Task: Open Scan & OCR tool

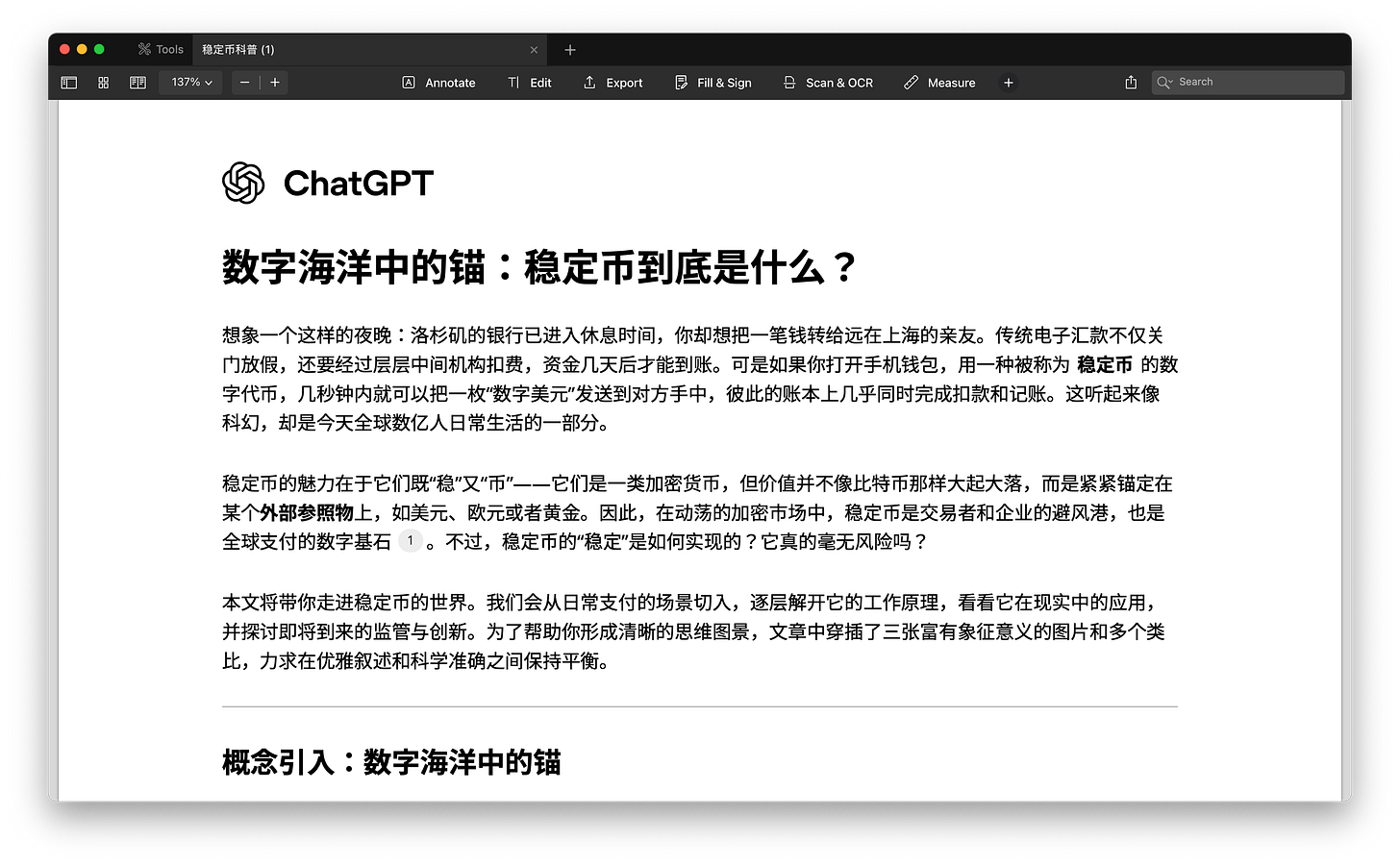Action: [828, 83]
